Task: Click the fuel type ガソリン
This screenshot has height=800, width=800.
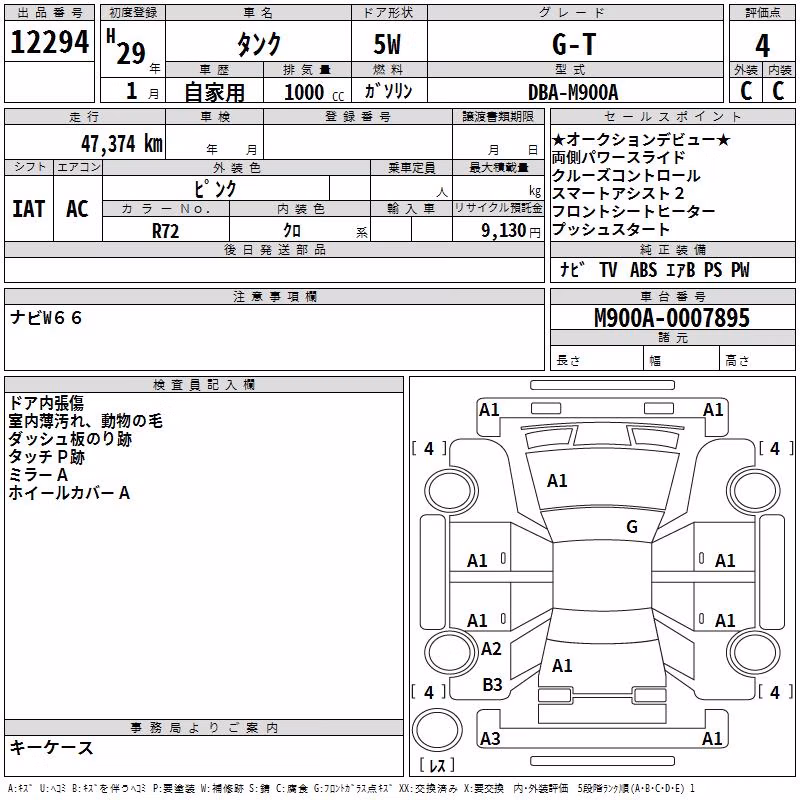Action: (388, 91)
